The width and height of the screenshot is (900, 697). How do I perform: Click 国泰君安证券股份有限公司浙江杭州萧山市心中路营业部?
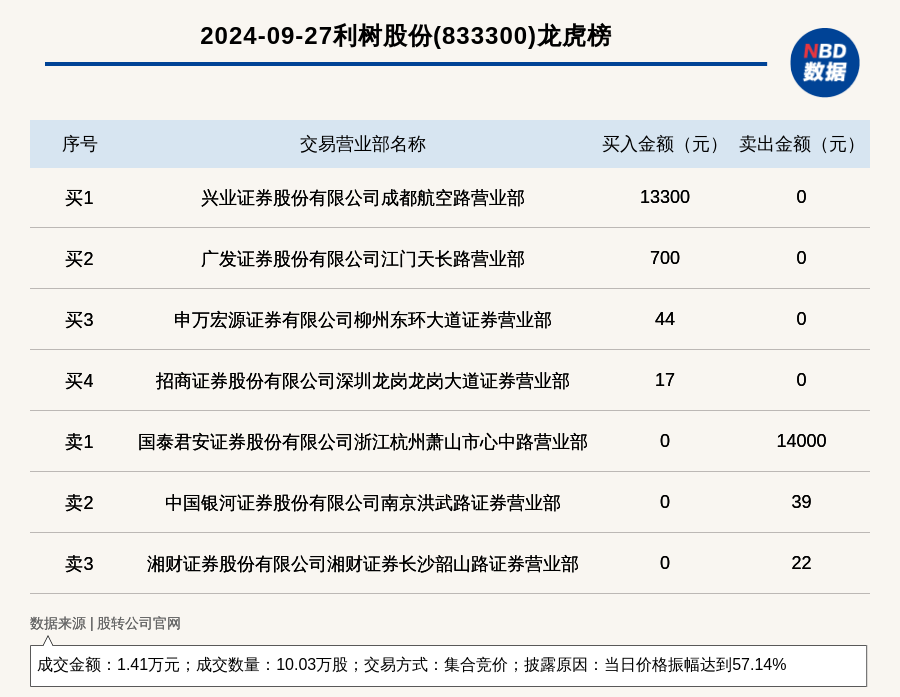[x=363, y=442]
